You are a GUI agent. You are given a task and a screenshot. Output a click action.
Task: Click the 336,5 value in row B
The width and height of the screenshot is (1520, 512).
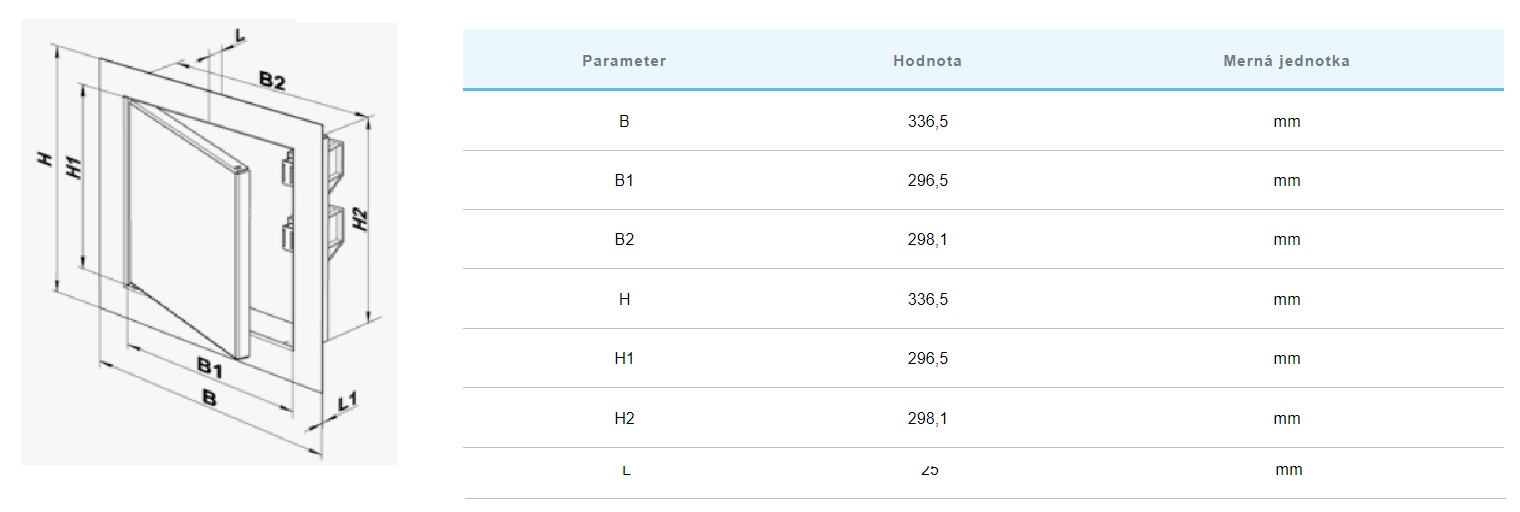pyautogui.click(x=927, y=122)
